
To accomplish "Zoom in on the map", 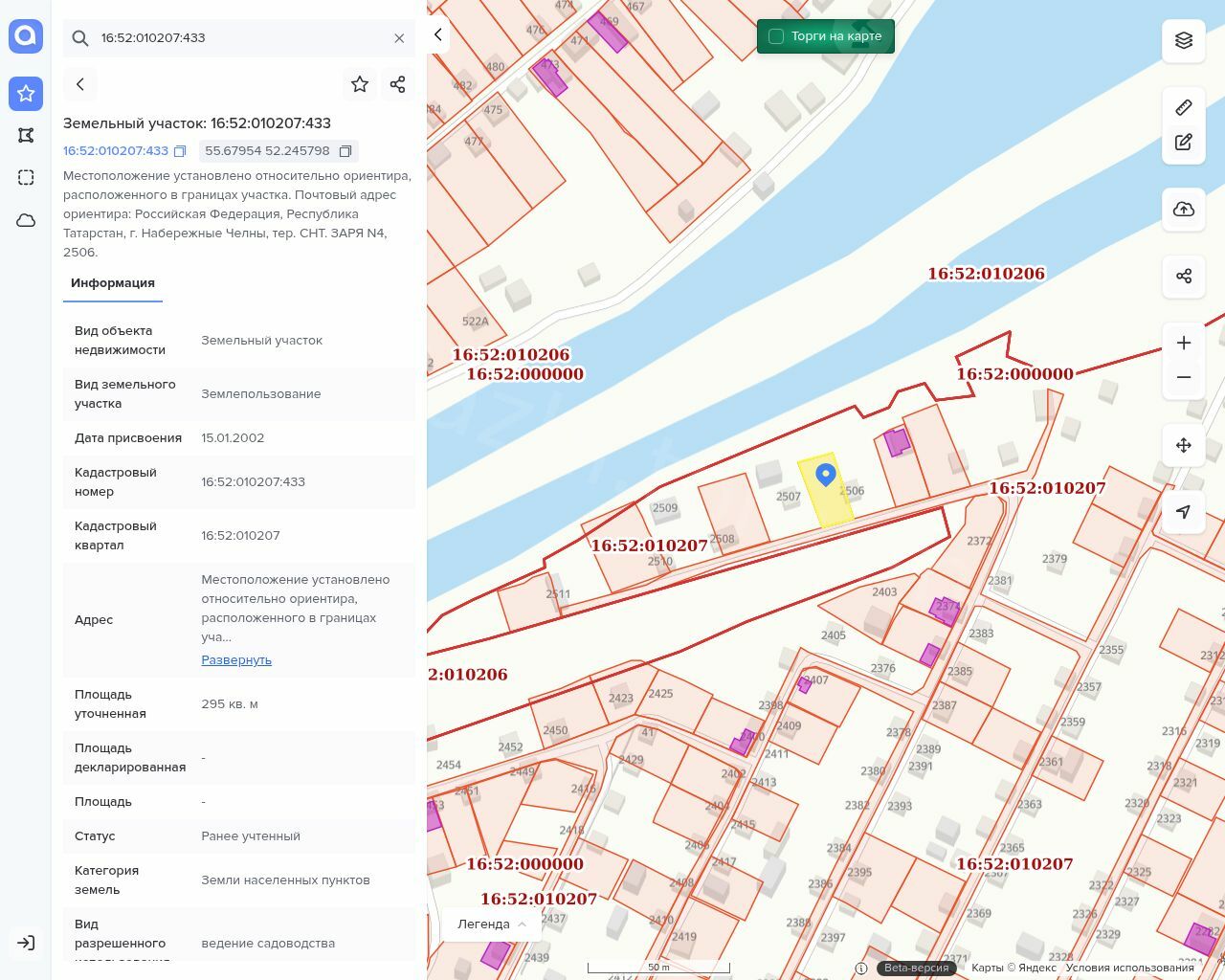I will (1184, 343).
